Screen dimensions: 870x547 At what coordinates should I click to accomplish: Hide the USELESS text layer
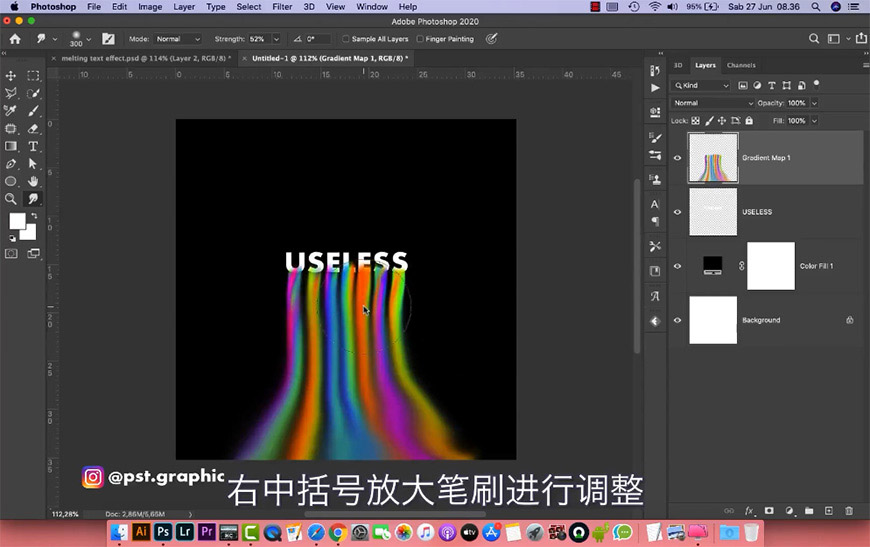[677, 212]
